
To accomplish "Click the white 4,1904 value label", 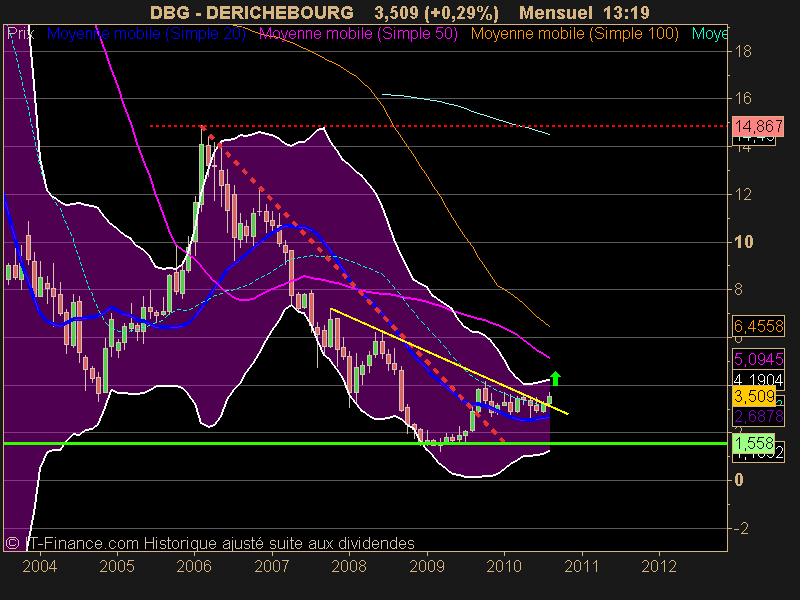I will click(758, 380).
